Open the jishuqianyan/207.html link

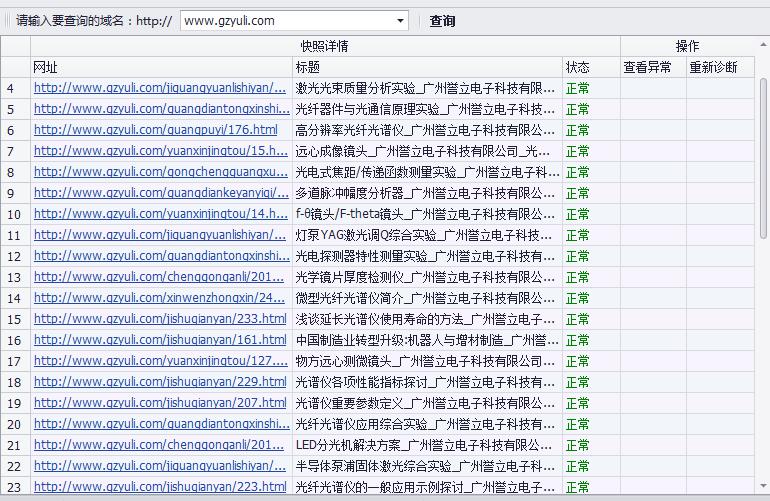pos(160,403)
